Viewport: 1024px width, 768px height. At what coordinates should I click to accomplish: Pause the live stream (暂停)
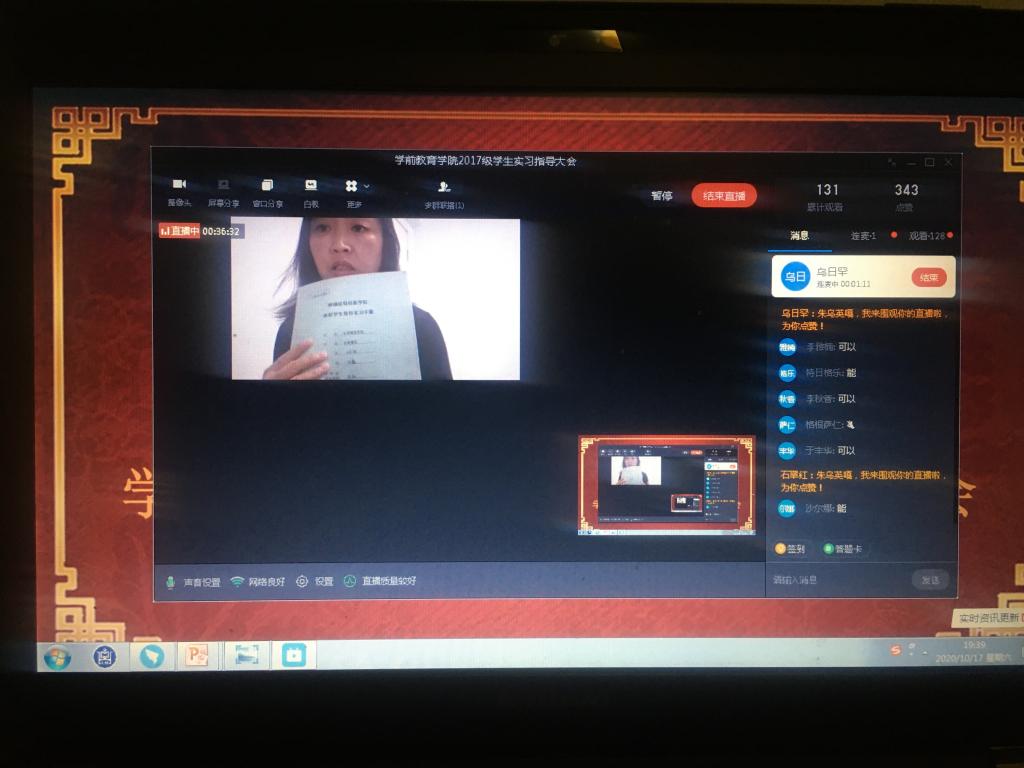click(x=662, y=196)
